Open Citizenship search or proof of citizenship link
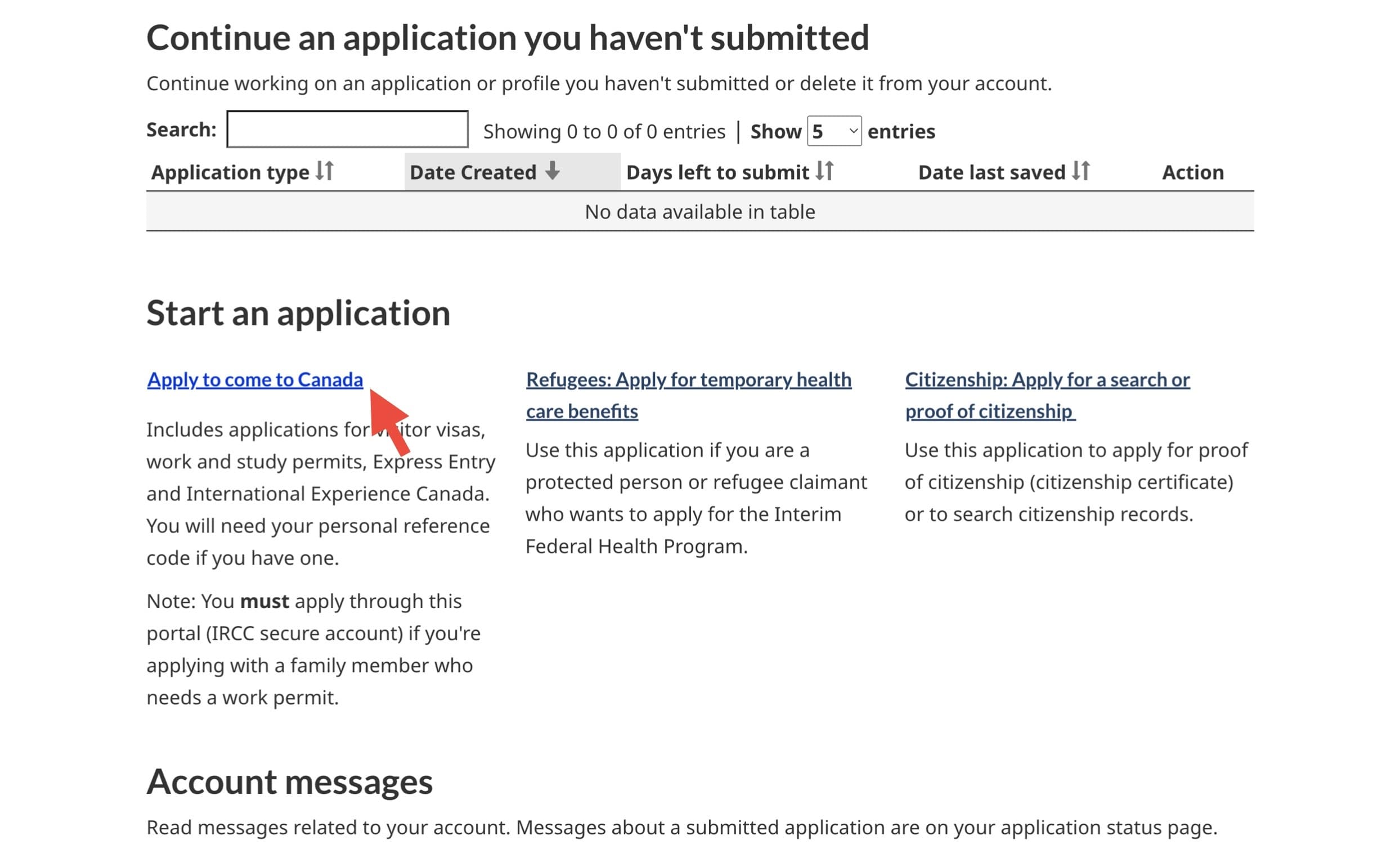 (1047, 379)
